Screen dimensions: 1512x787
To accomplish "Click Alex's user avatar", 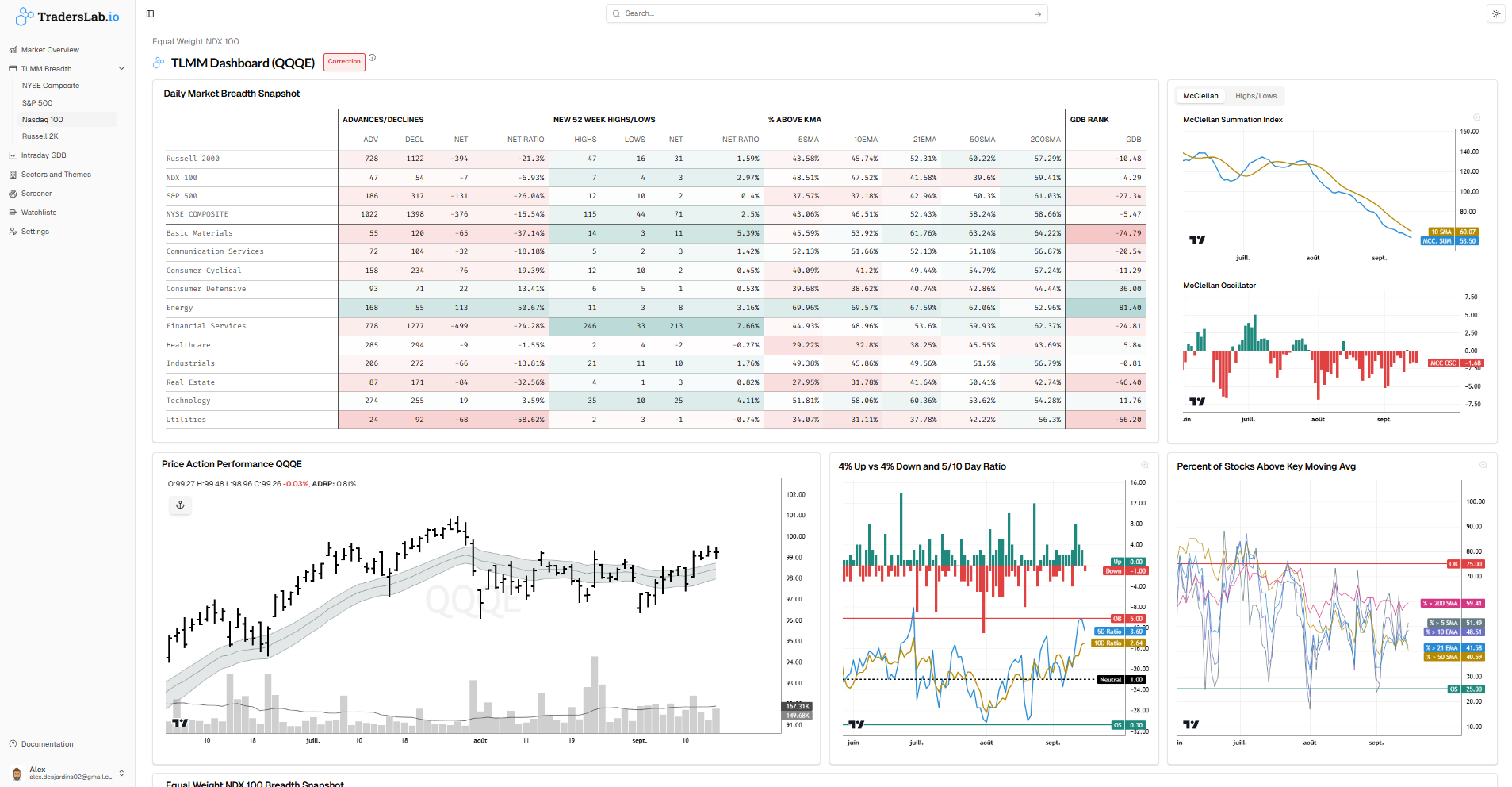I will tap(17, 774).
